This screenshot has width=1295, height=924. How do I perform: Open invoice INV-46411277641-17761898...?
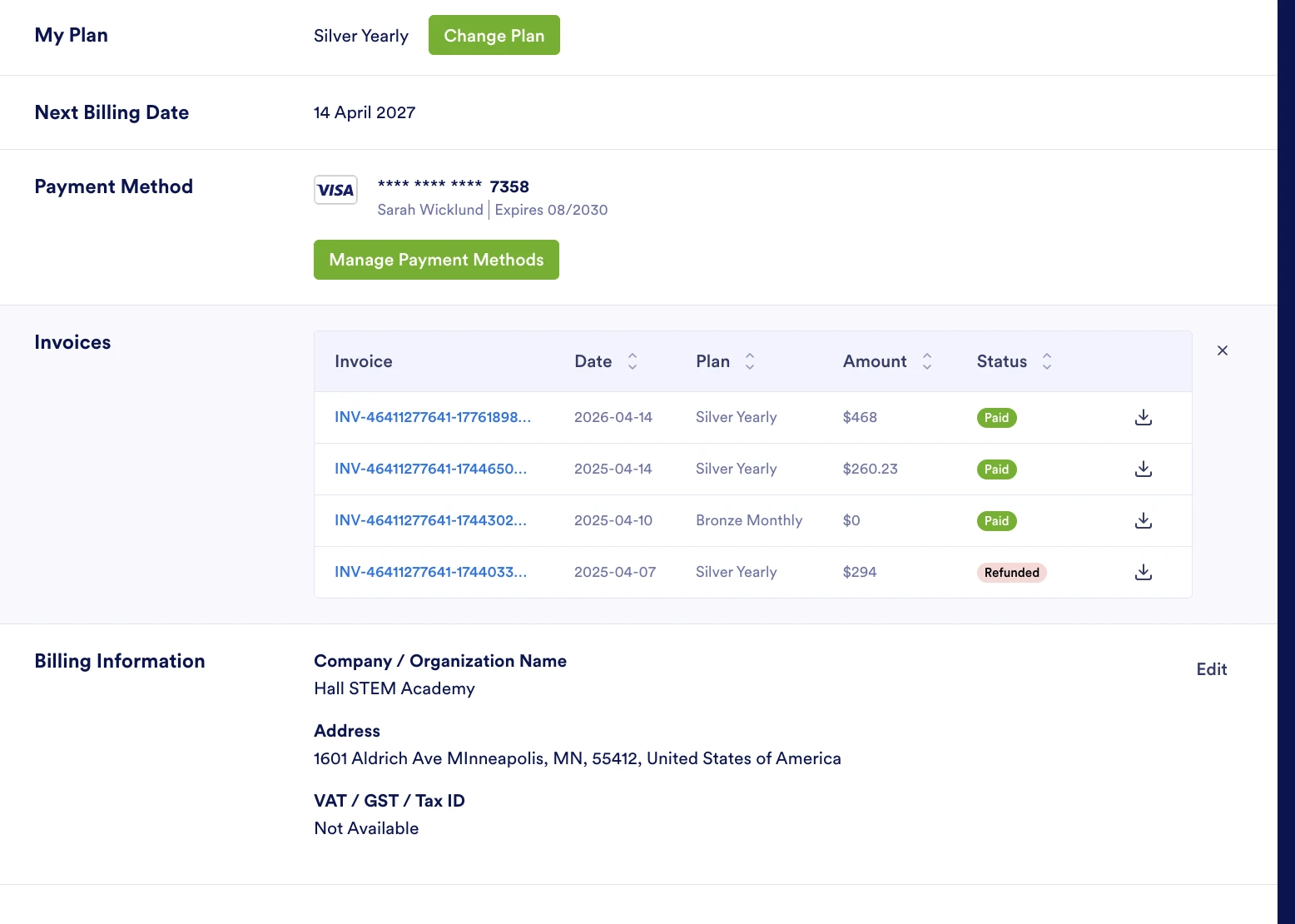pos(433,417)
